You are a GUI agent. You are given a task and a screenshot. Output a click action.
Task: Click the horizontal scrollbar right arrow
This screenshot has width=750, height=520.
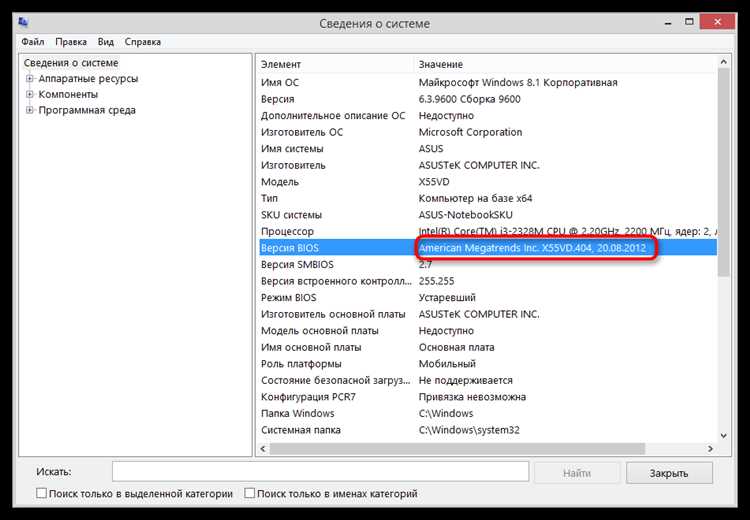click(x=710, y=449)
